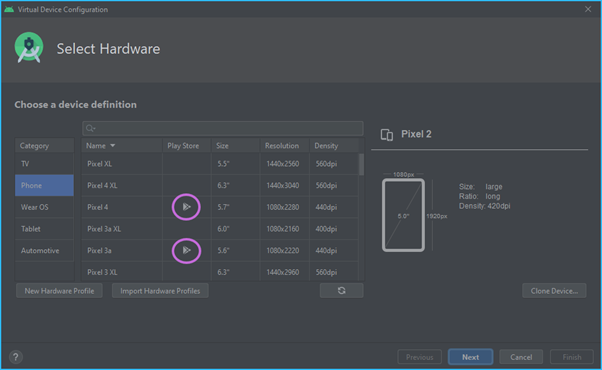Image resolution: width=602 pixels, height=370 pixels.
Task: Click the device icon beside Pixel 2
Action: point(387,135)
